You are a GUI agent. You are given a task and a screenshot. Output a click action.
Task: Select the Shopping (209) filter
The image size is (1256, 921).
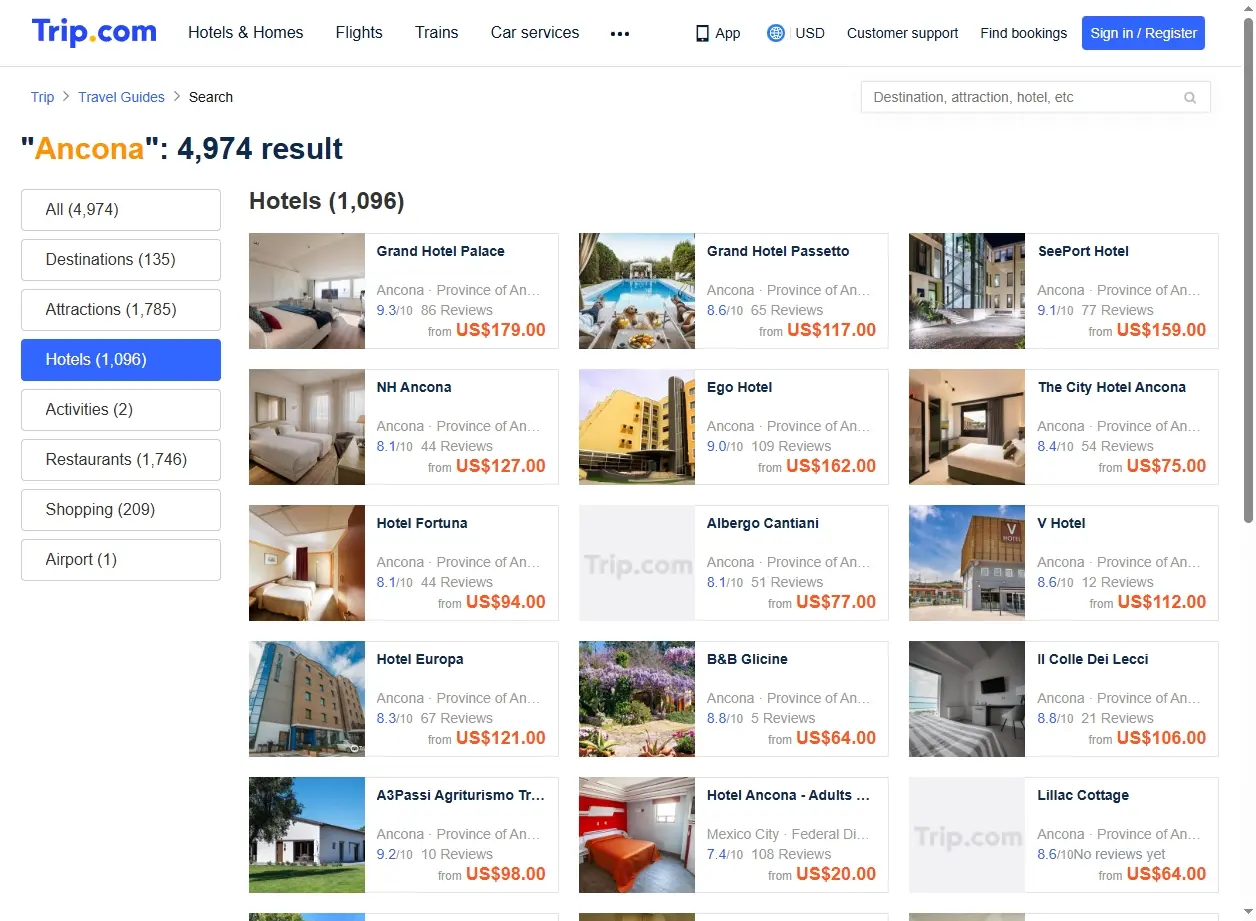121,510
